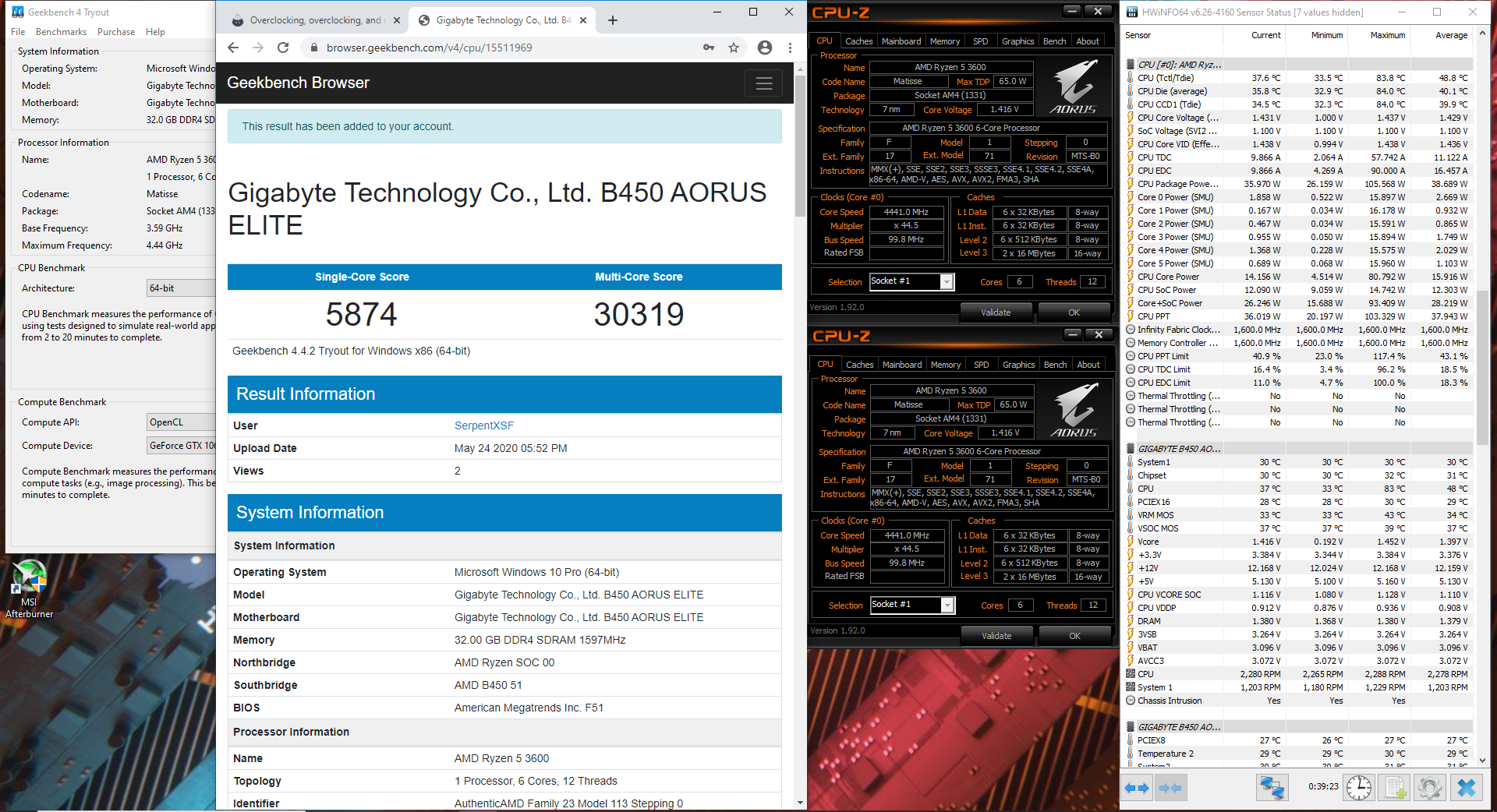Click Single-Core Score value 5874

pos(362,315)
